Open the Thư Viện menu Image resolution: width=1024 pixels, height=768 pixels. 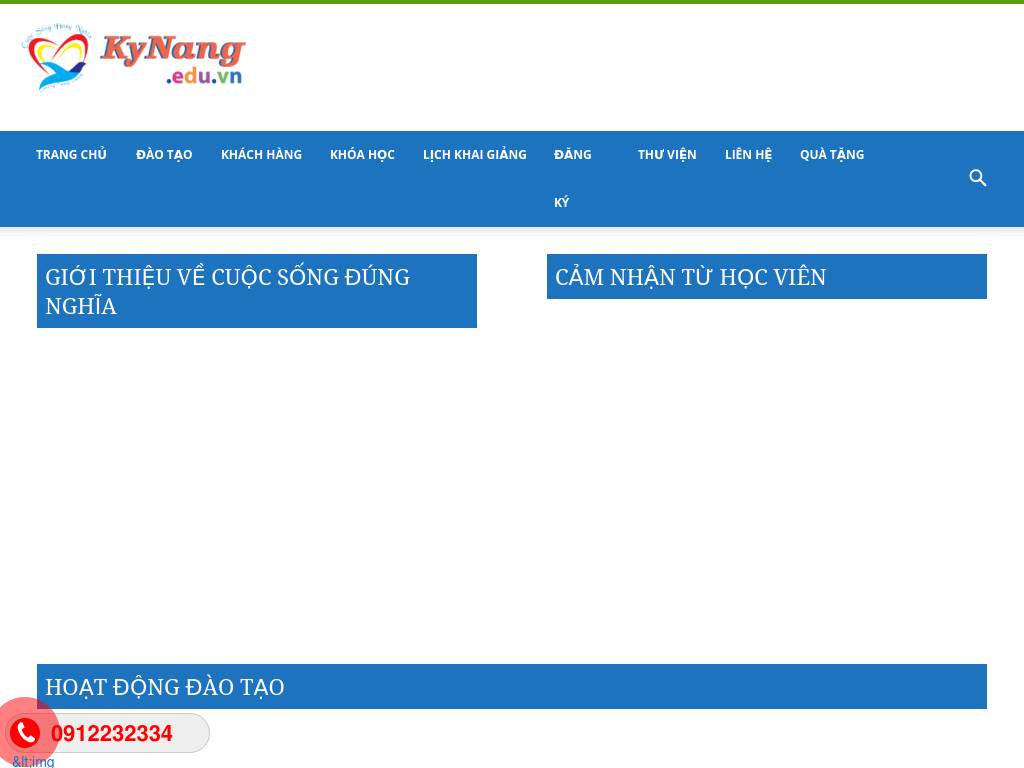pyautogui.click(x=667, y=155)
